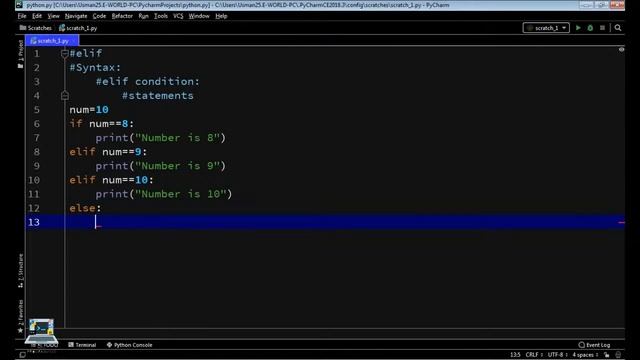
Task: Click the '#statements' comment
Action: click(x=158, y=96)
